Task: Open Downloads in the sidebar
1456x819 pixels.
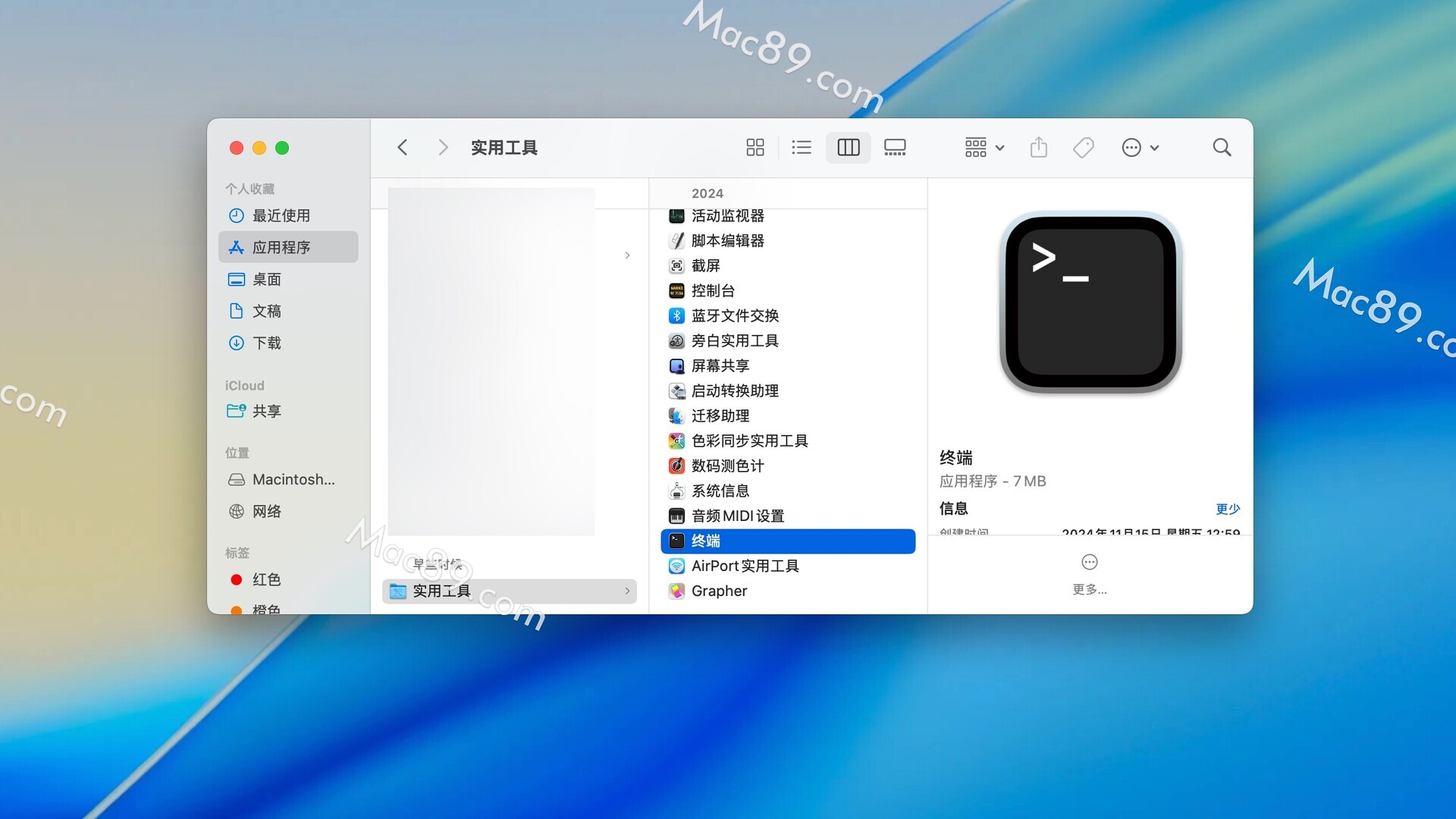Action: pos(266,343)
